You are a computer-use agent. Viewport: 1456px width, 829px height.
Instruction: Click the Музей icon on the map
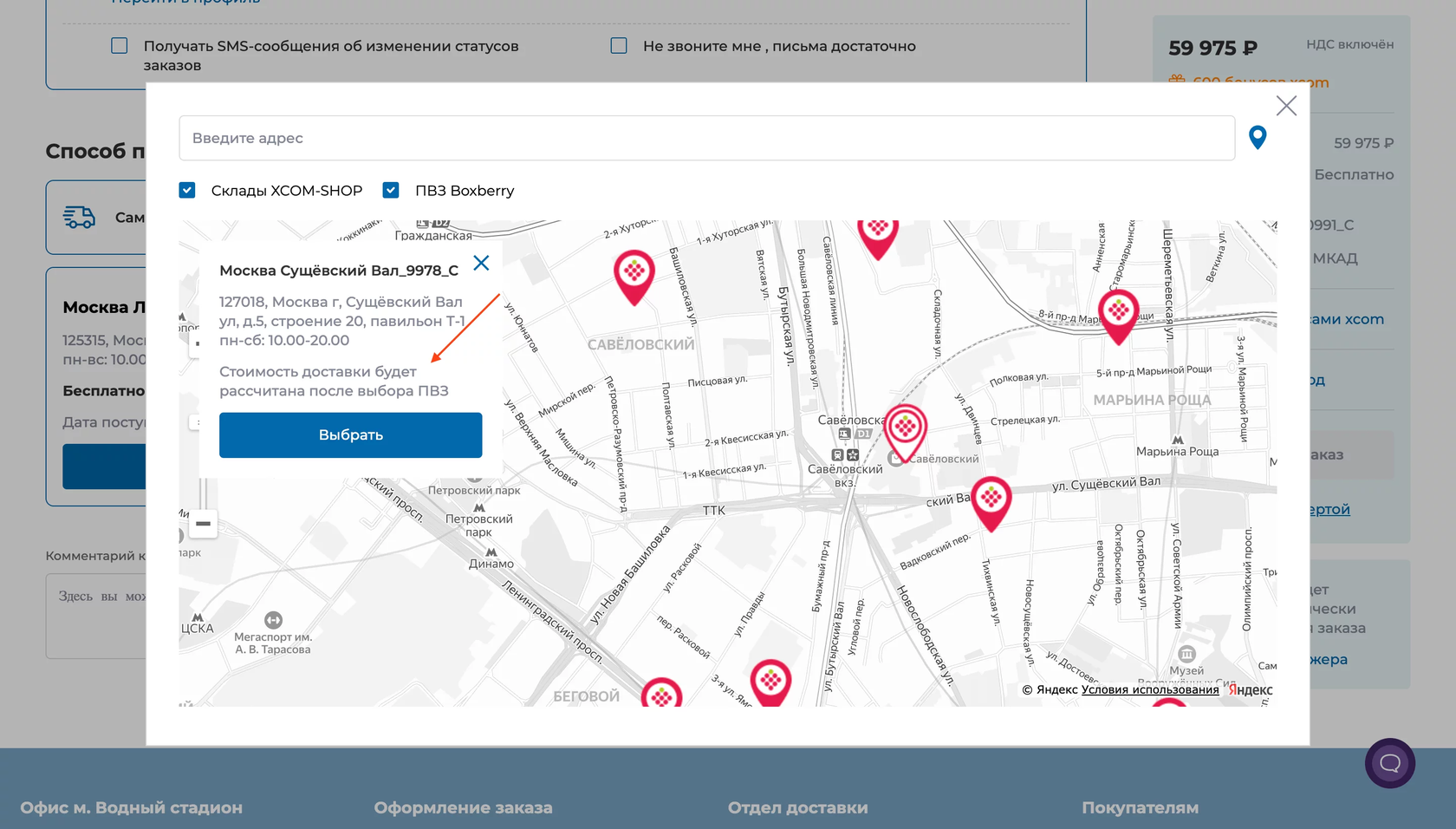[x=1186, y=654]
